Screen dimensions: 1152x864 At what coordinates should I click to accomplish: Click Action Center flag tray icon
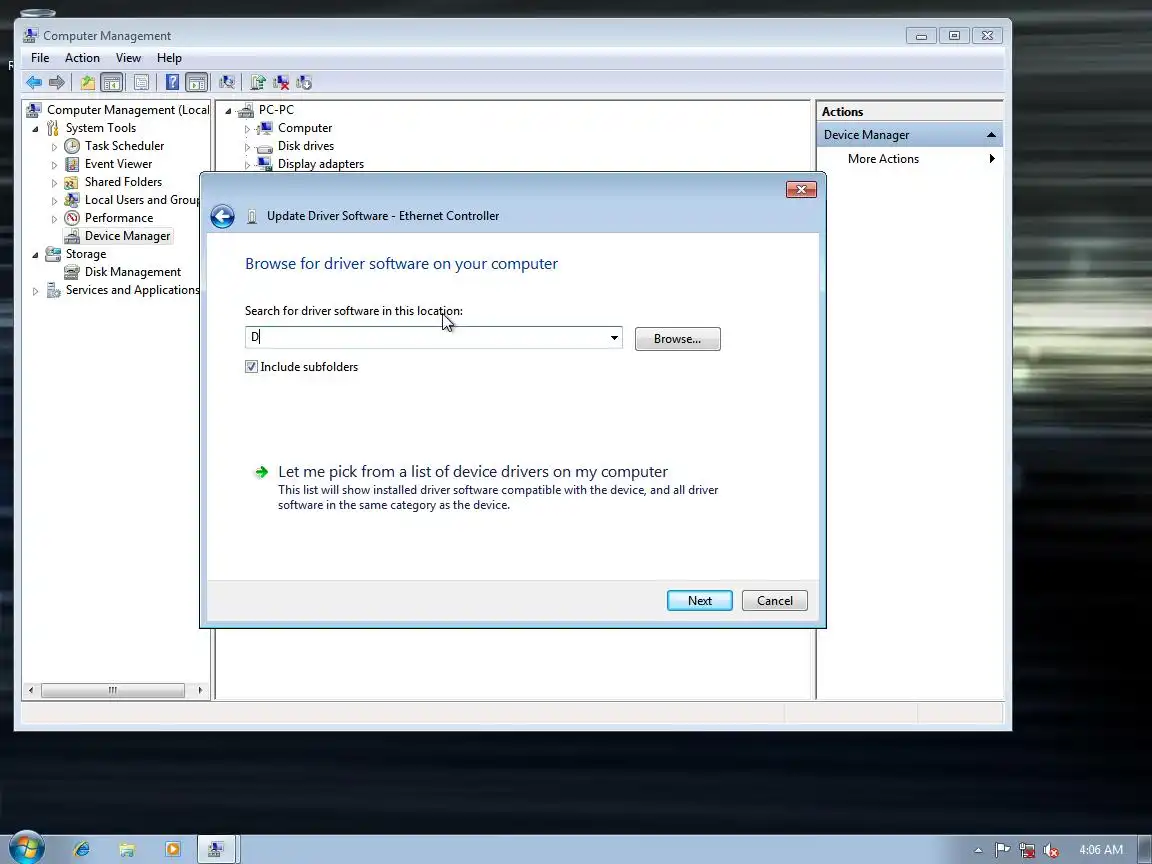point(1002,850)
